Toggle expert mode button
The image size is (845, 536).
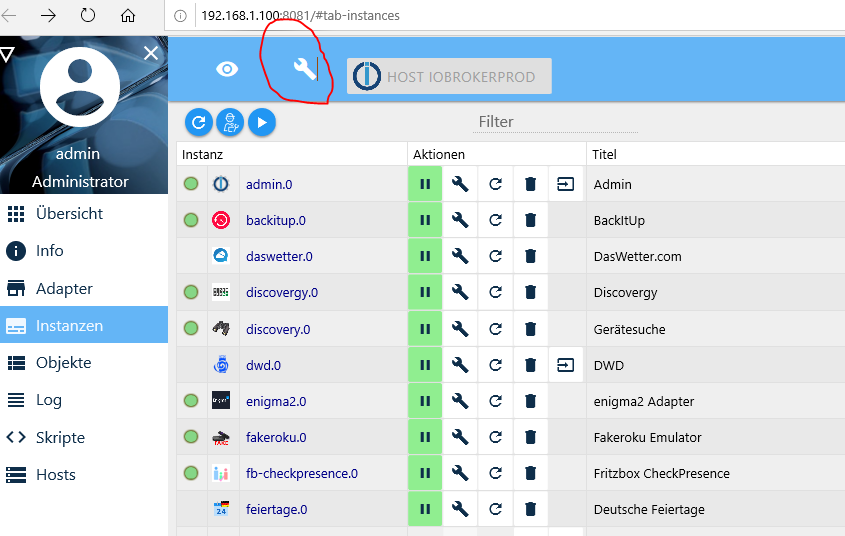[230, 122]
